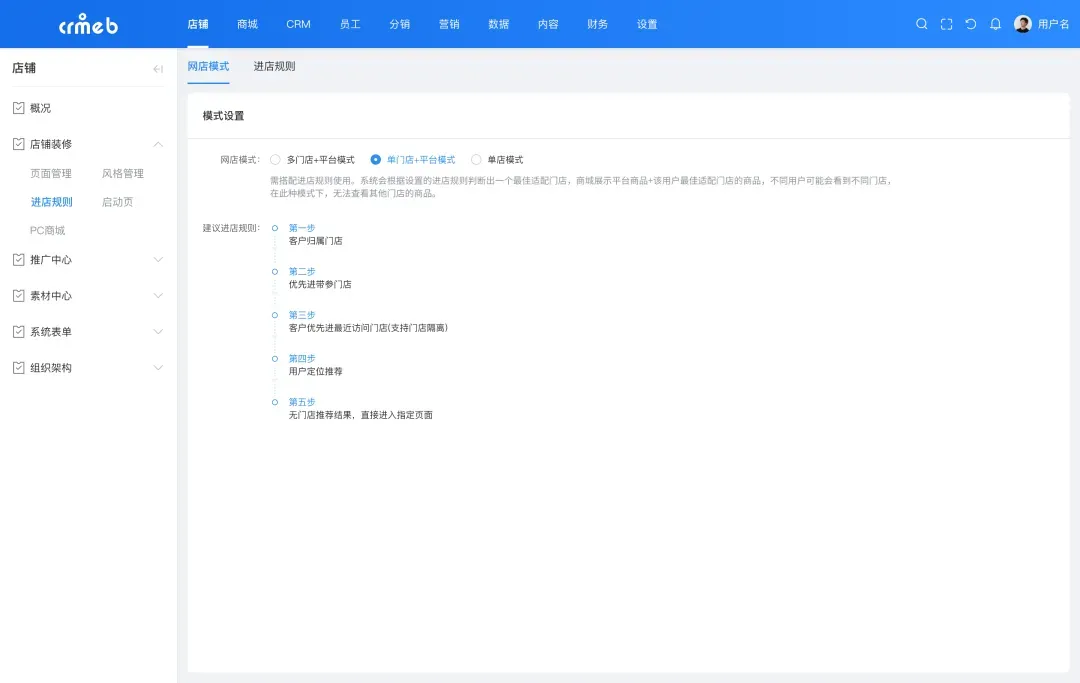Open 页面管理 in the sidebar
The image size is (1080, 683).
(50, 174)
